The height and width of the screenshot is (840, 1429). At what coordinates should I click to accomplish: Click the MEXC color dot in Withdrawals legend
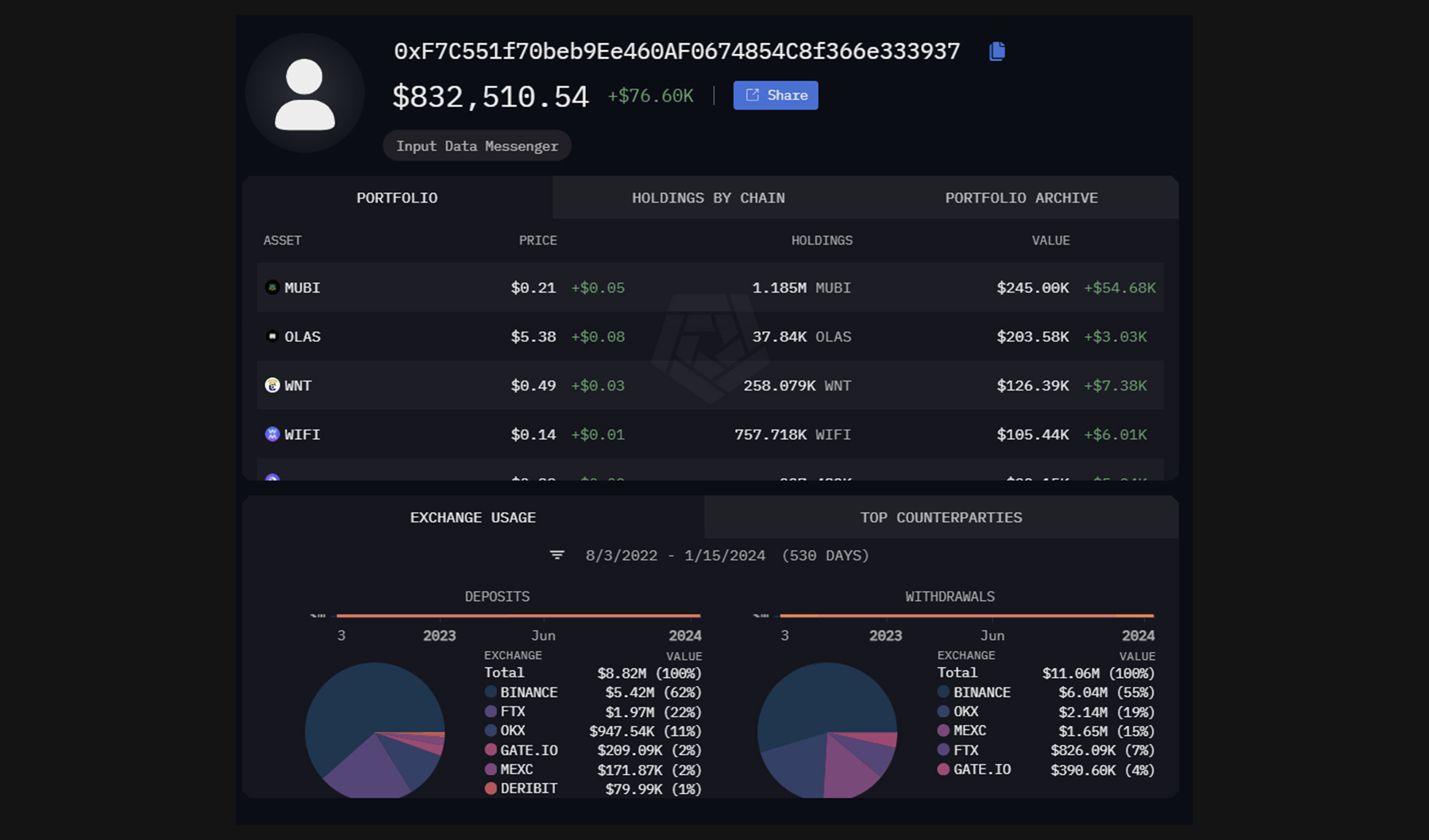click(x=943, y=730)
